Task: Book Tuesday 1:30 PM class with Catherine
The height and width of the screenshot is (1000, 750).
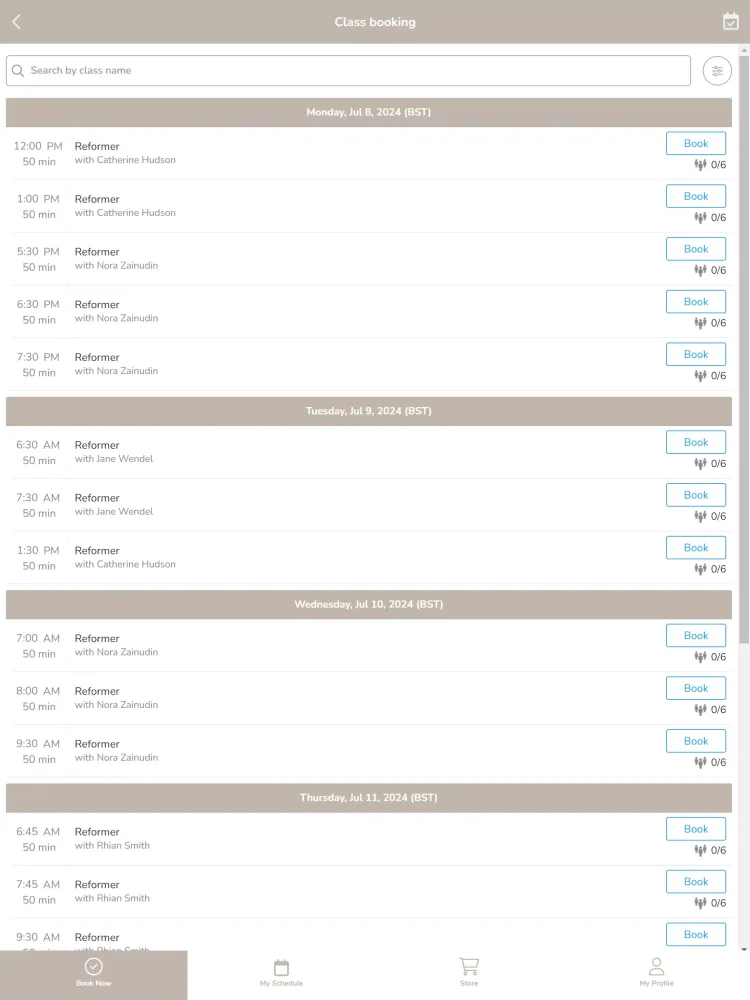Action: tap(696, 548)
